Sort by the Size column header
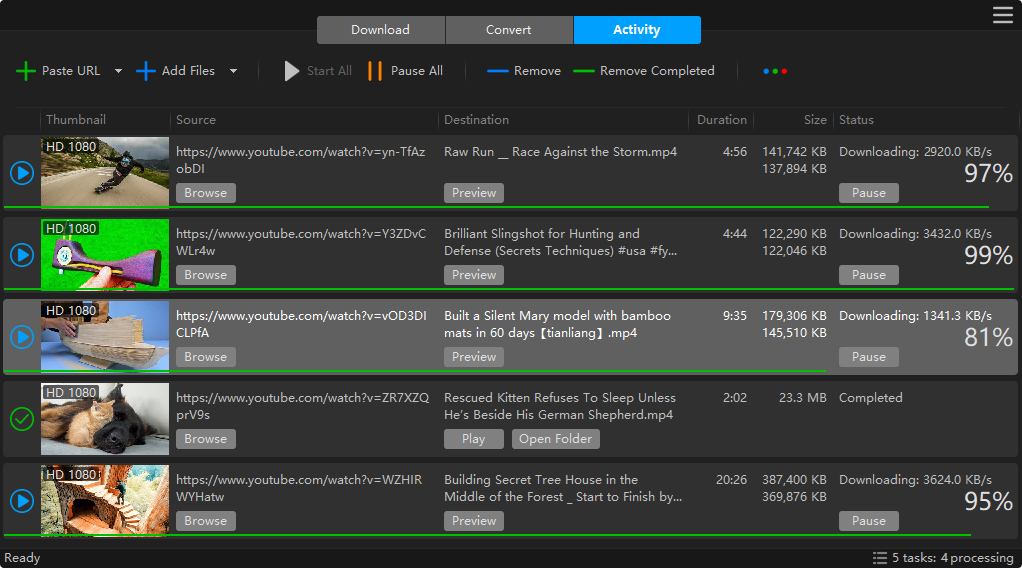Viewport: 1022px width, 568px height. pyautogui.click(x=815, y=120)
